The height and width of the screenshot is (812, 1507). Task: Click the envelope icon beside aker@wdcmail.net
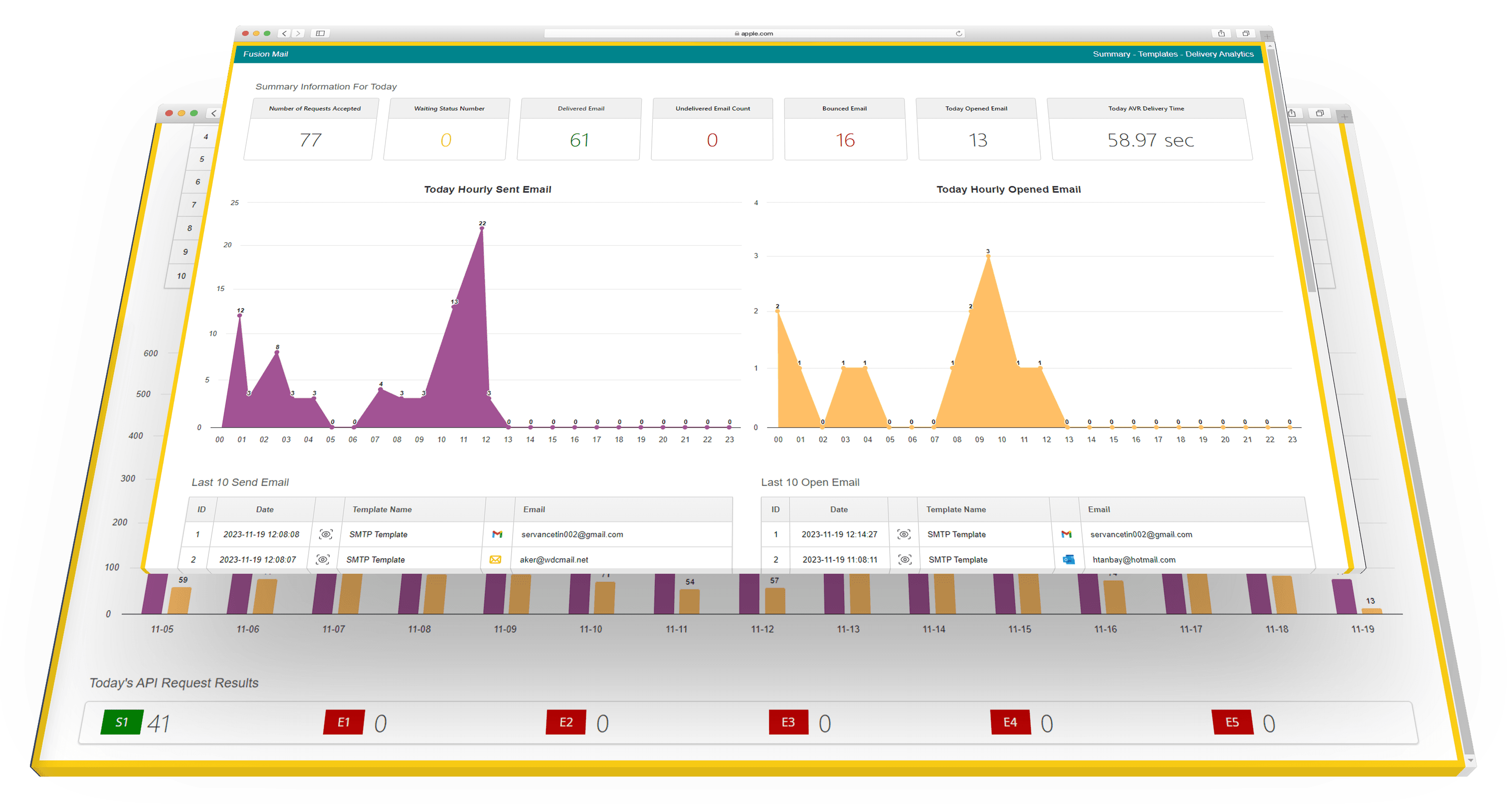(495, 559)
